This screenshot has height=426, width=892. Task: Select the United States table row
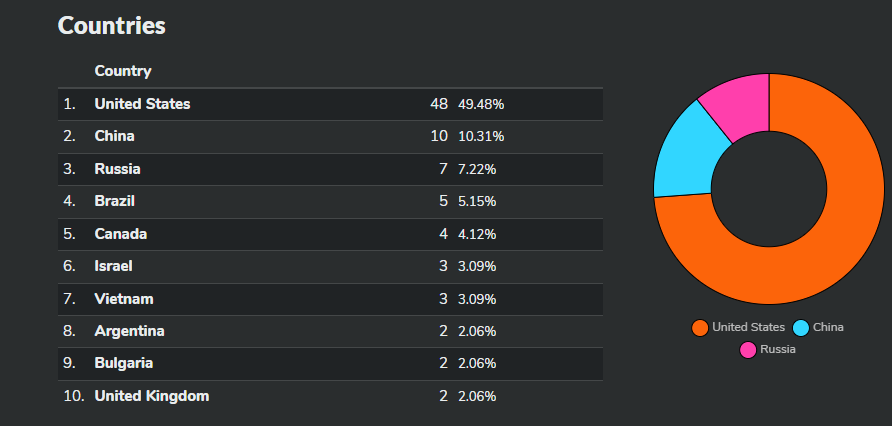[x=330, y=105]
